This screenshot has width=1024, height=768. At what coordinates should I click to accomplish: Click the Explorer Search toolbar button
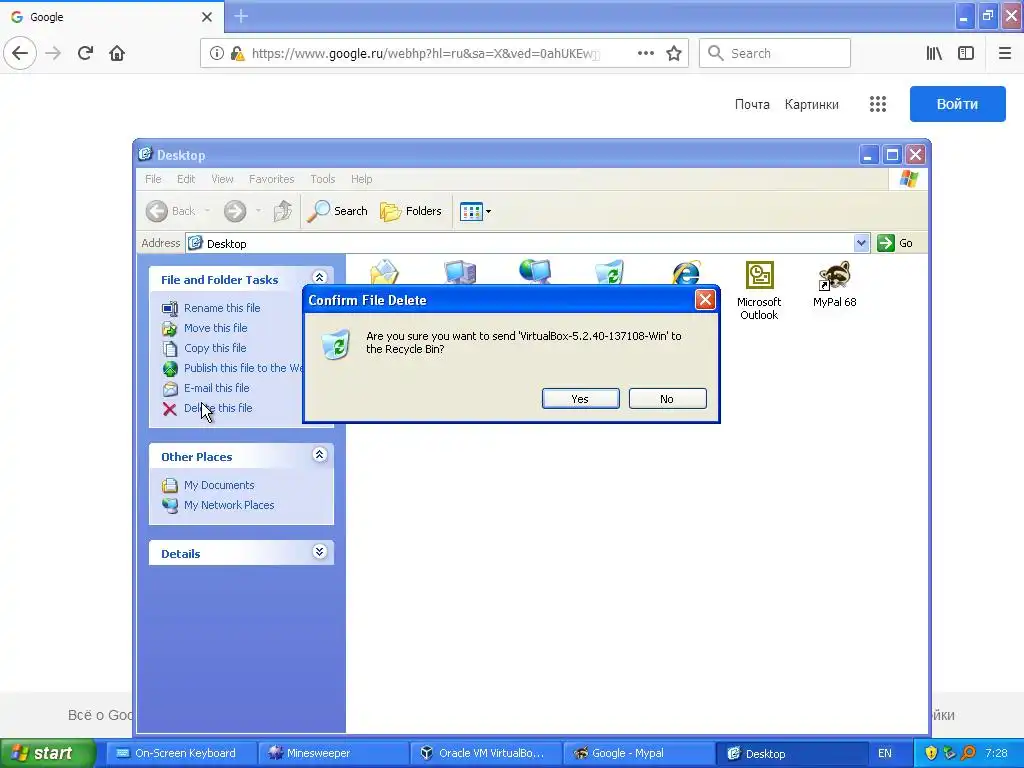[x=337, y=211]
